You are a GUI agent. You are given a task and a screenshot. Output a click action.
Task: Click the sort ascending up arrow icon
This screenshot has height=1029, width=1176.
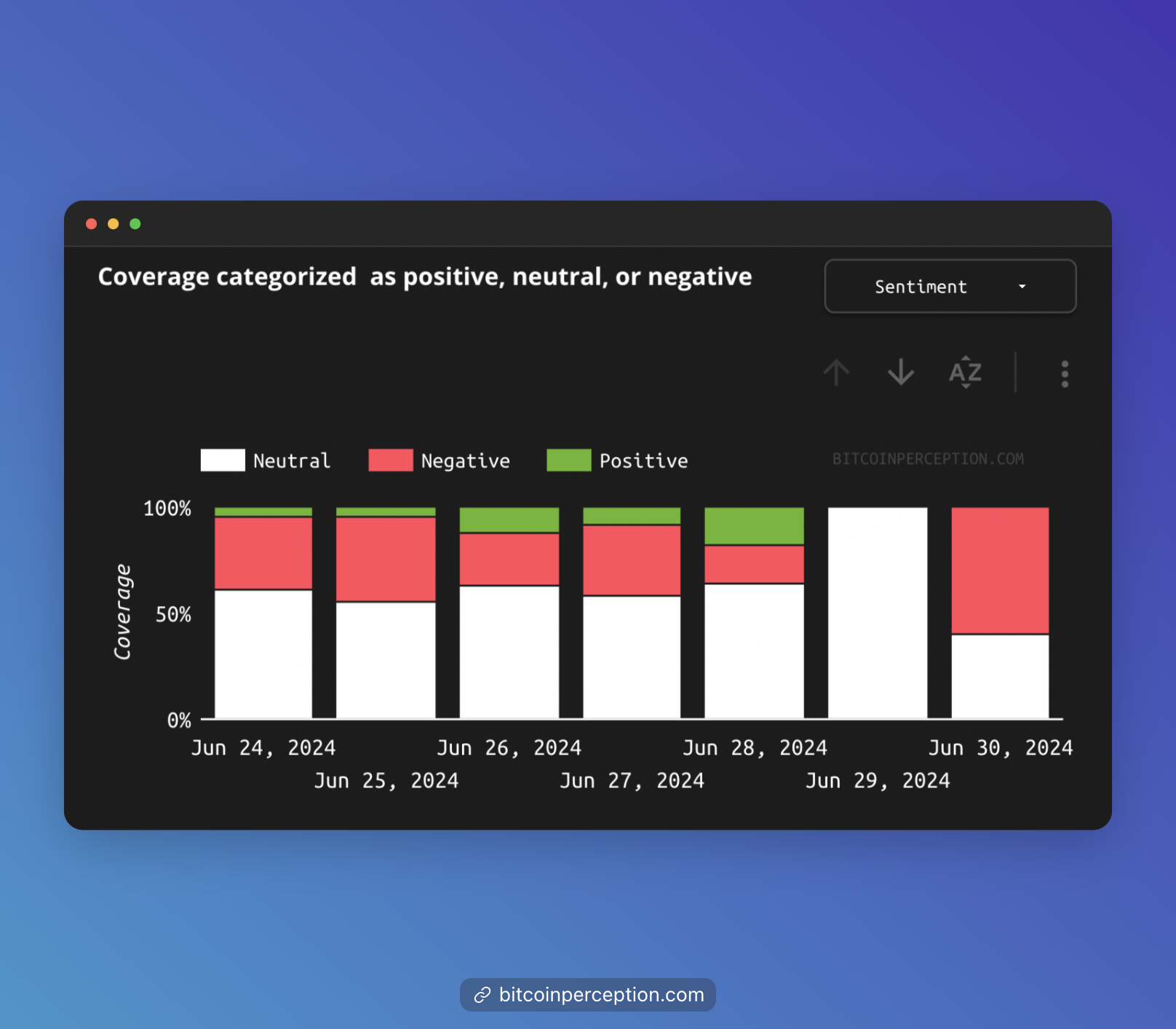click(836, 373)
